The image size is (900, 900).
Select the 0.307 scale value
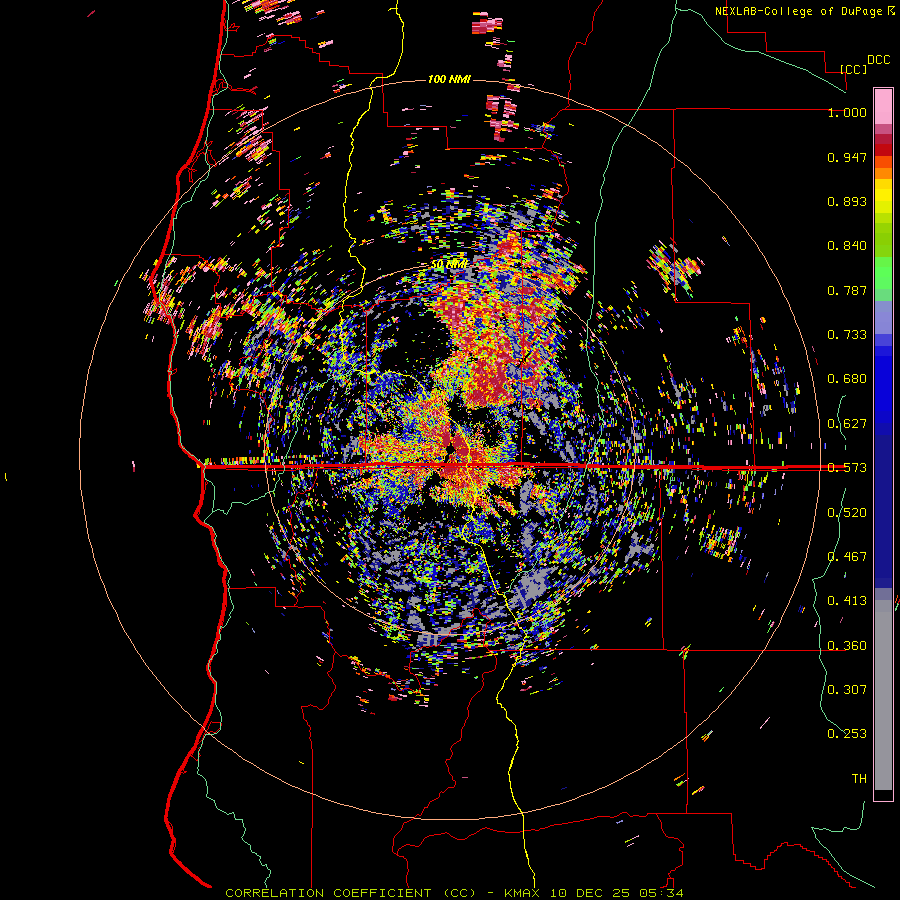coord(847,689)
